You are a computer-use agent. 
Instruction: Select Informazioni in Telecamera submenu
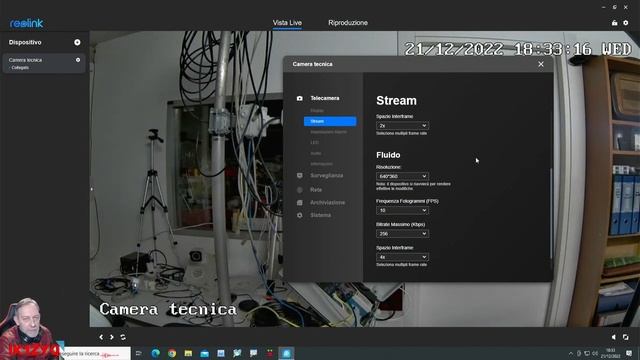321,164
